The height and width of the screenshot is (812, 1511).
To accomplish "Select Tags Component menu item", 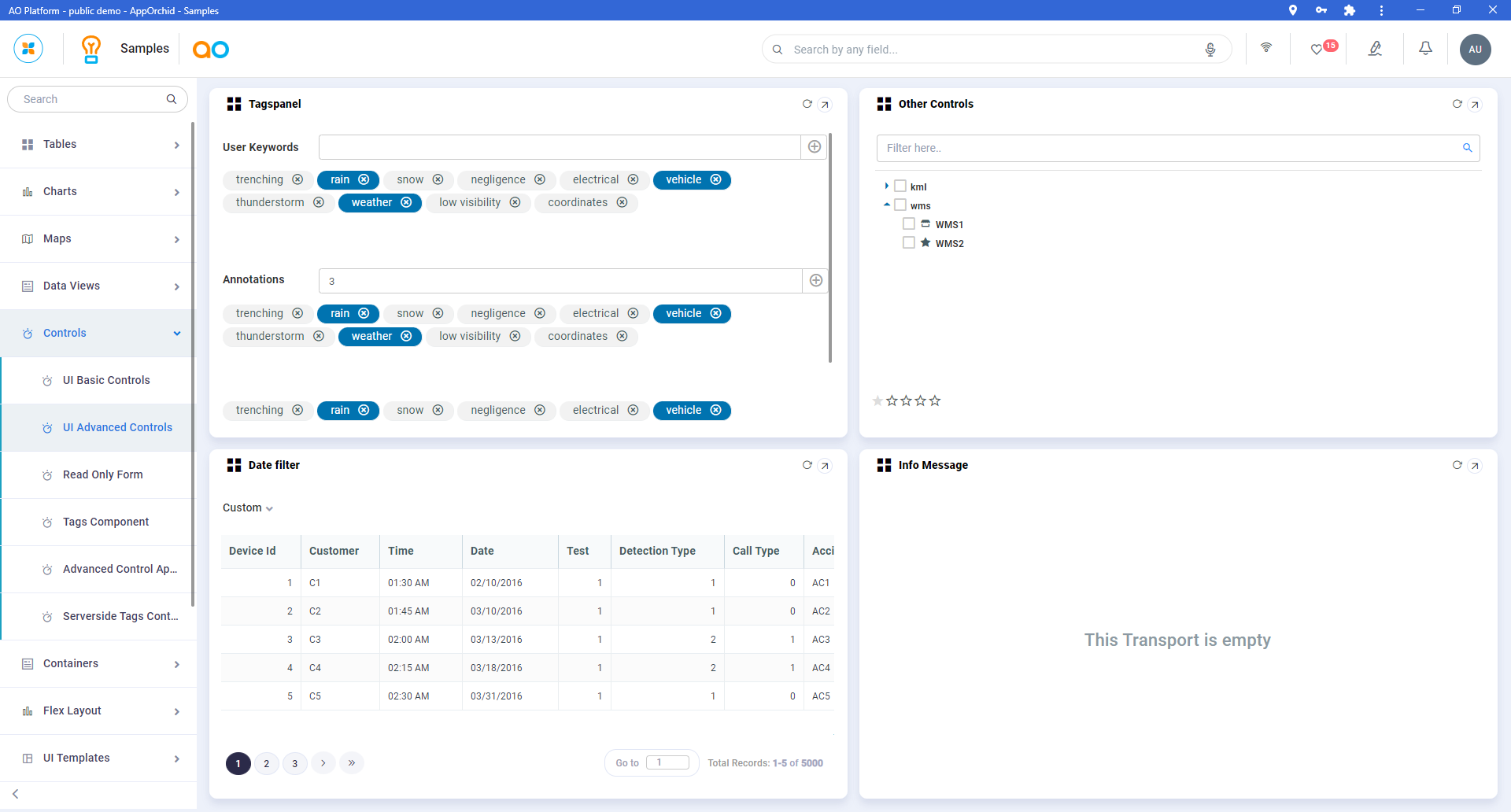I will click(x=105, y=522).
